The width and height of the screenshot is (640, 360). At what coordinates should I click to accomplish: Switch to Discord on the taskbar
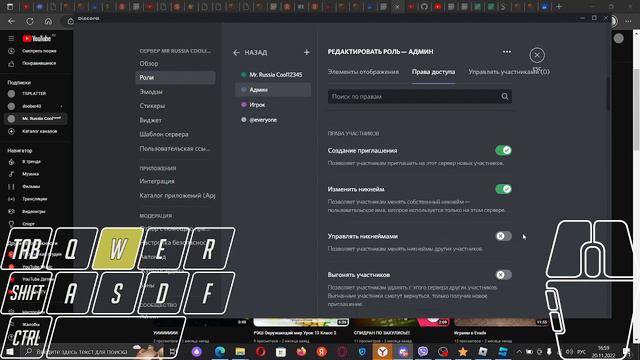tap(403, 351)
